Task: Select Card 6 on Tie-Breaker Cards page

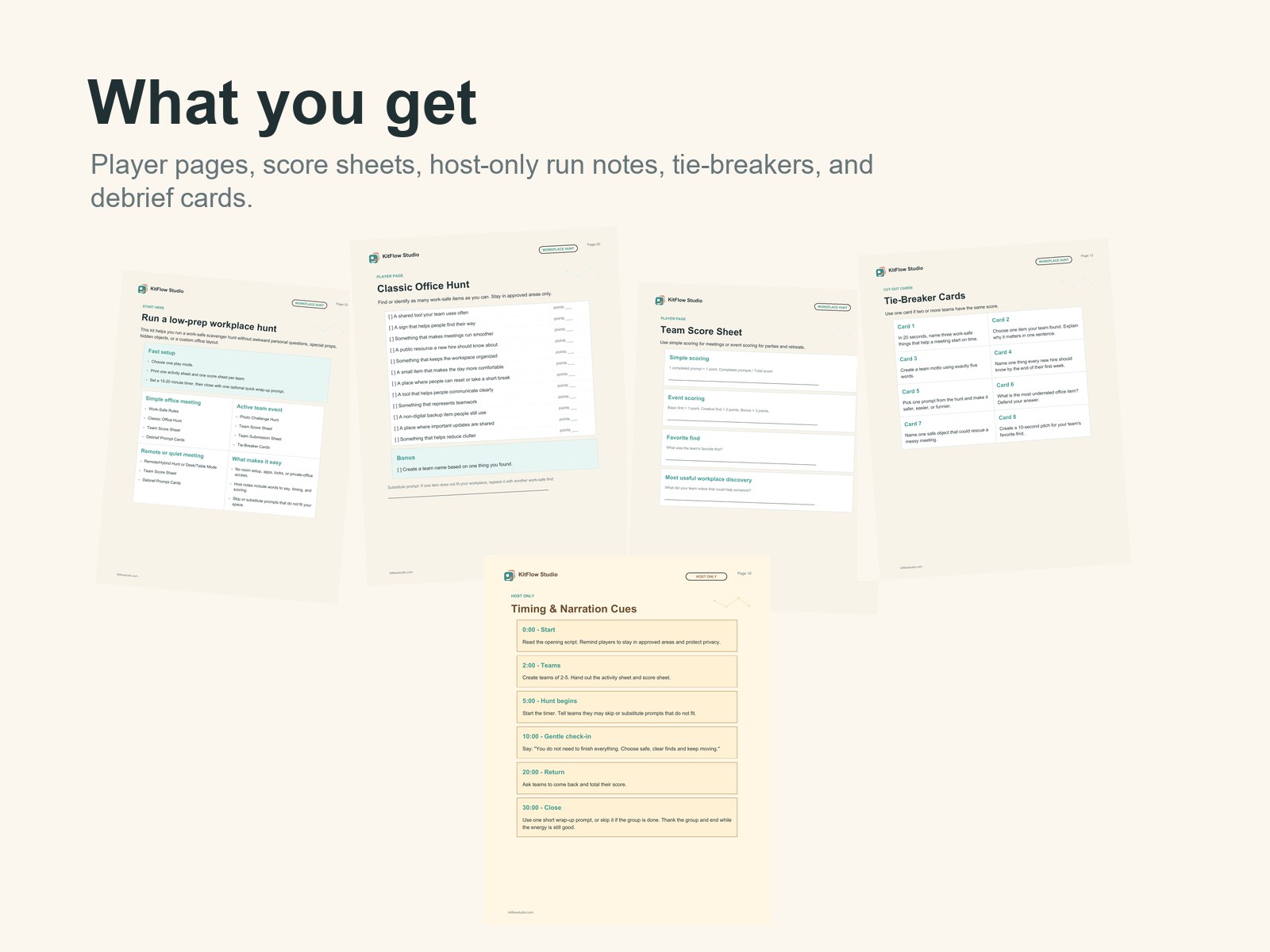Action: click(x=1041, y=391)
